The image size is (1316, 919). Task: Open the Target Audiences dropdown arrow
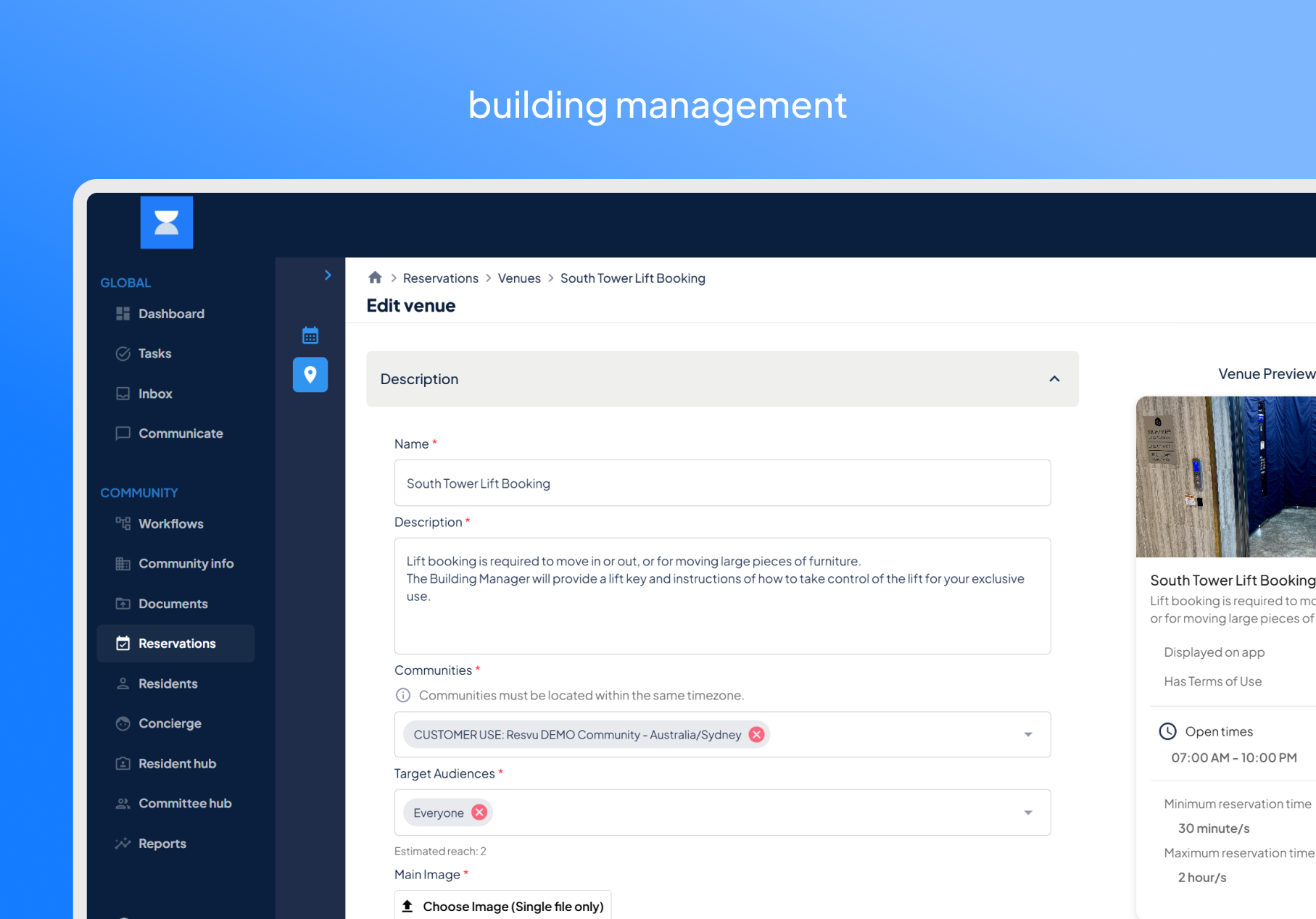click(x=1027, y=812)
